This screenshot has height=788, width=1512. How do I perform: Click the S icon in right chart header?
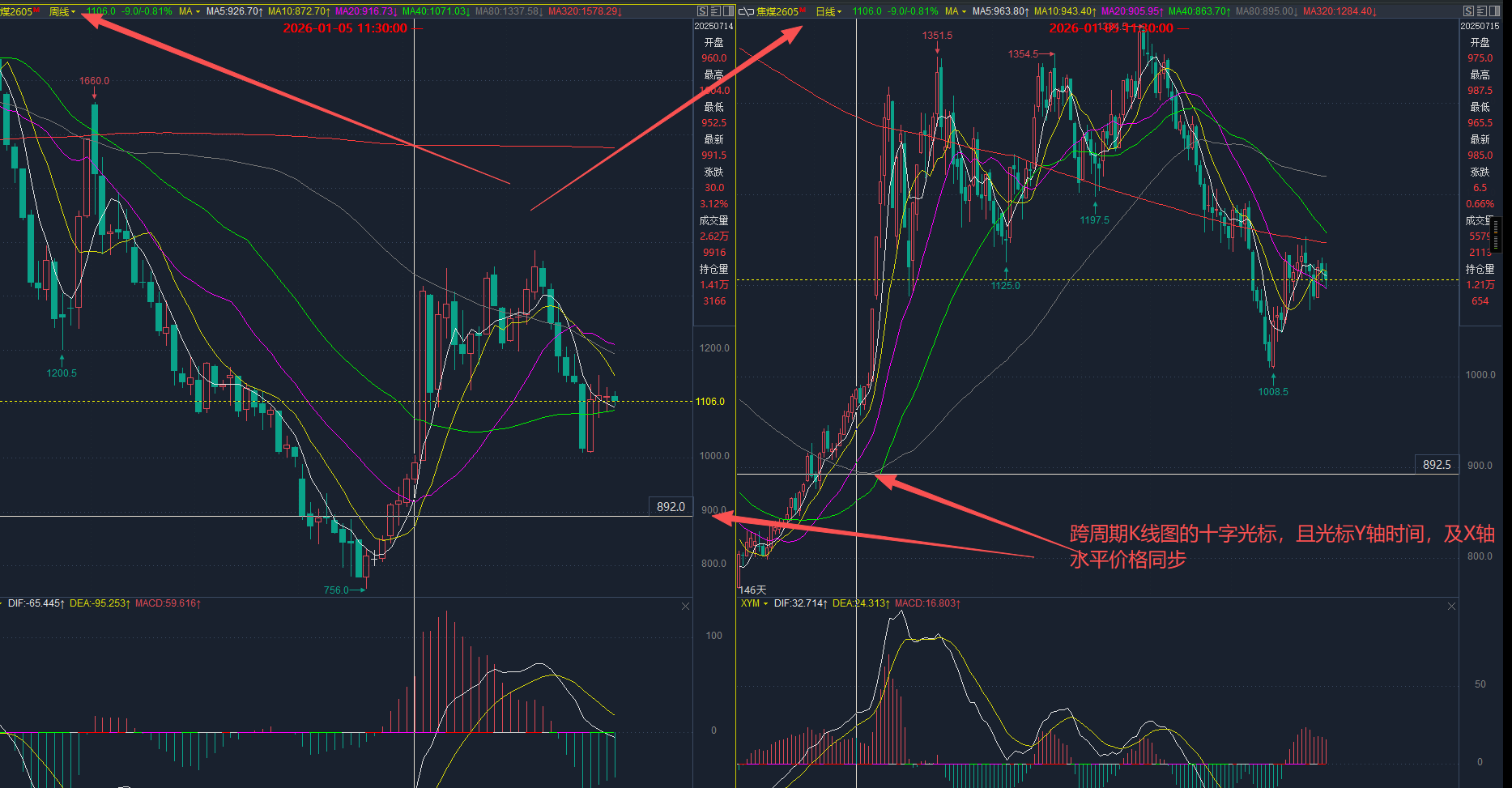tap(1468, 11)
